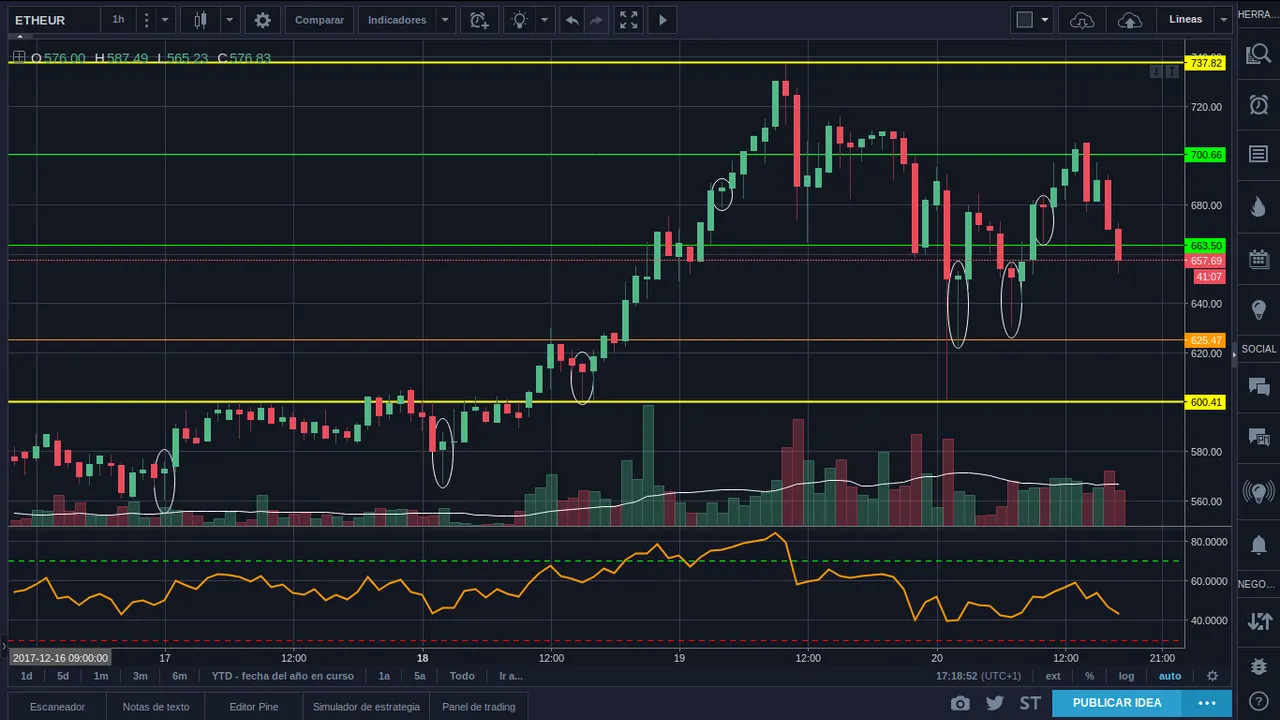1280x720 pixels.
Task: Click the 1h interval selector
Action: coord(119,20)
